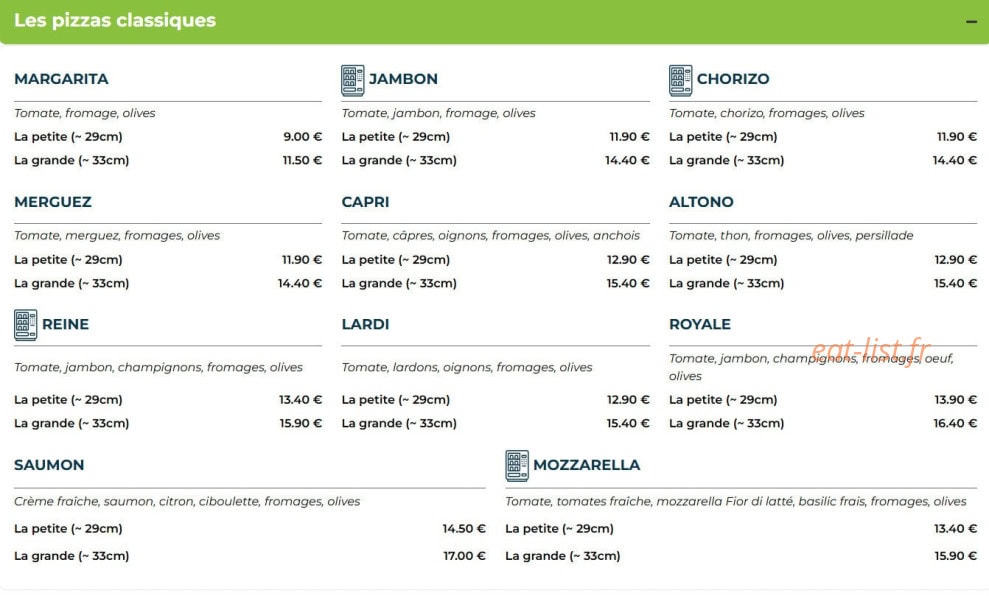Open the SAUMON pizza heading

coord(49,465)
